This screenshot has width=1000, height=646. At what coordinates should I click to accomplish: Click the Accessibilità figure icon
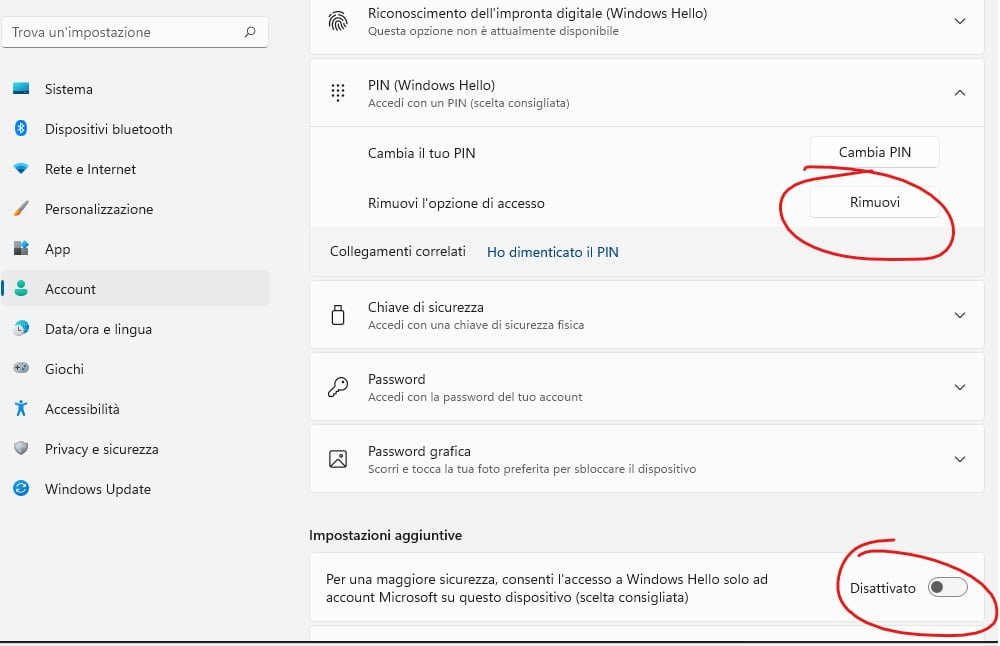[21, 408]
